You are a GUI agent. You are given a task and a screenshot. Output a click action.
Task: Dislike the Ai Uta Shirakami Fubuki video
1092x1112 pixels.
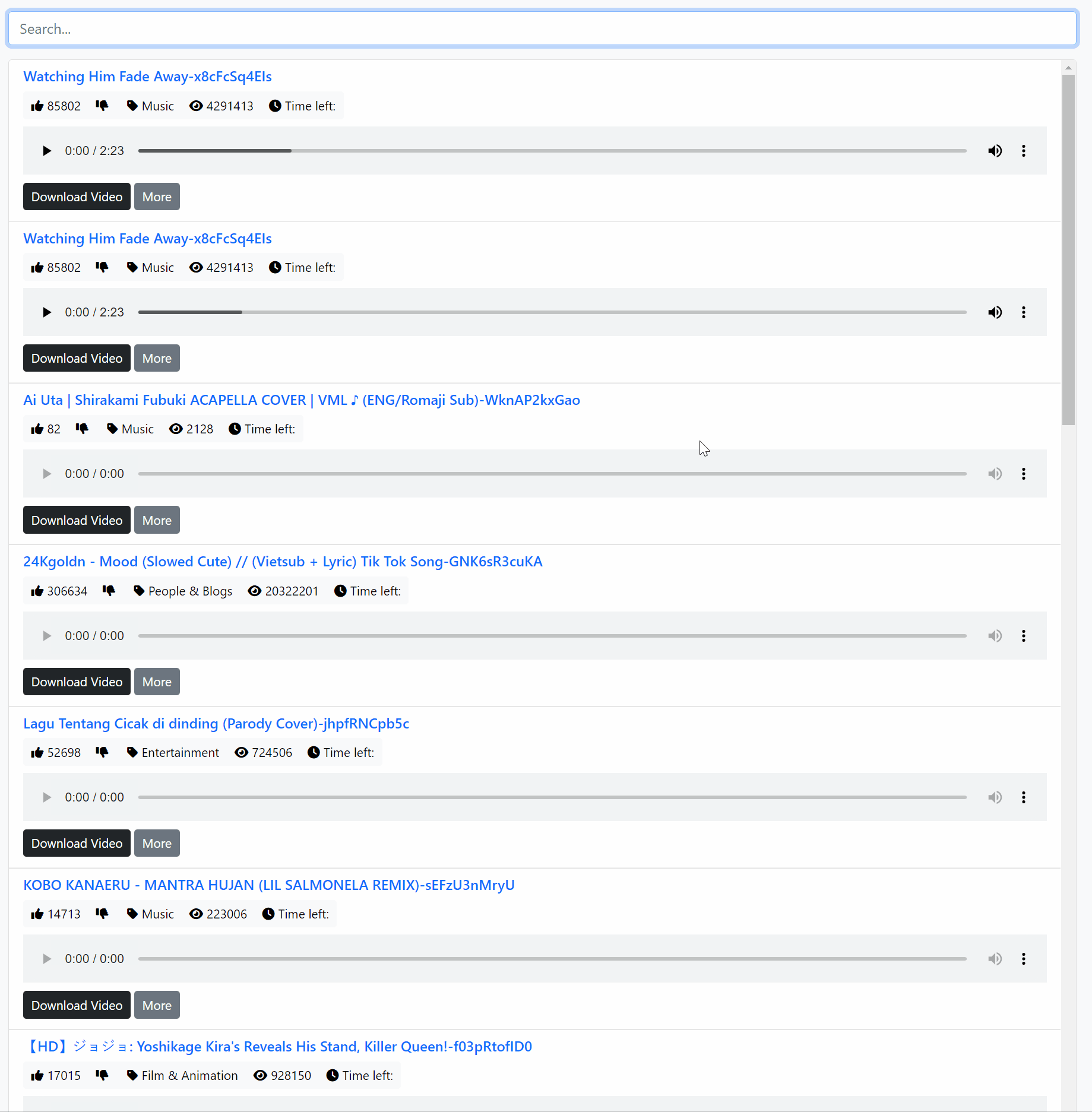pos(82,429)
